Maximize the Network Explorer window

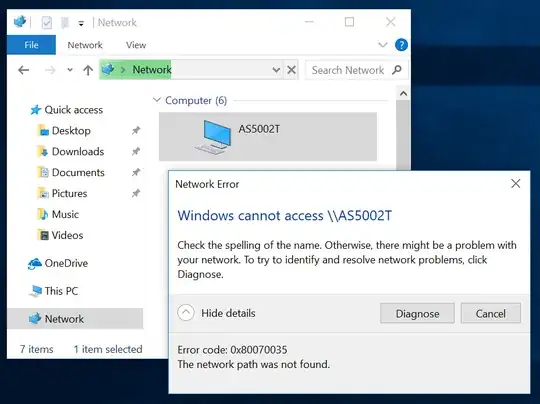click(x=349, y=22)
